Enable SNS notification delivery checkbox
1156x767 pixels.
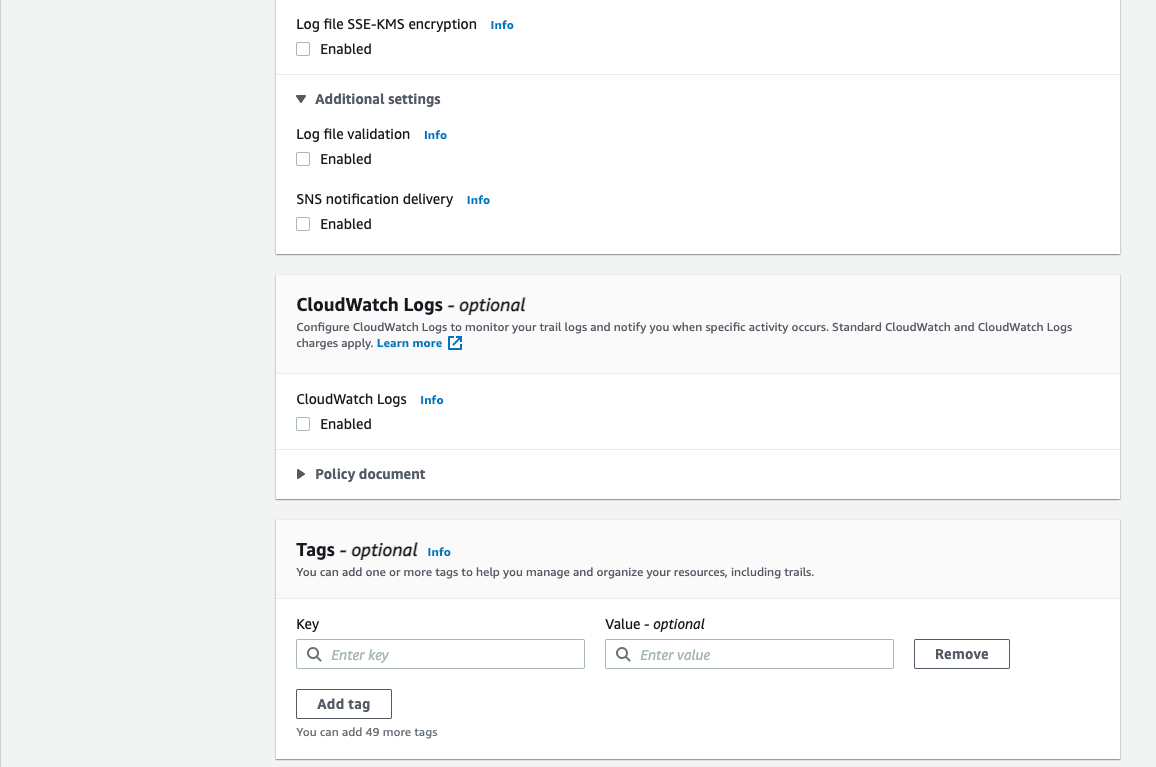point(303,224)
